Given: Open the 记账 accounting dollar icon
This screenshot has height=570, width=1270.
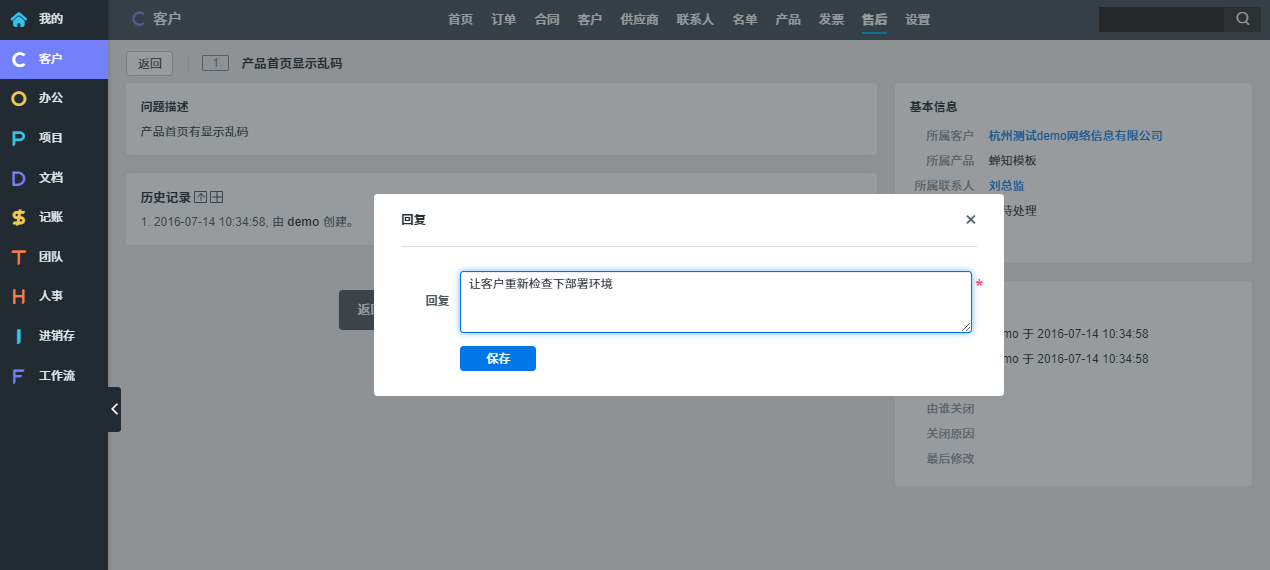Looking at the screenshot, I should pos(19,217).
